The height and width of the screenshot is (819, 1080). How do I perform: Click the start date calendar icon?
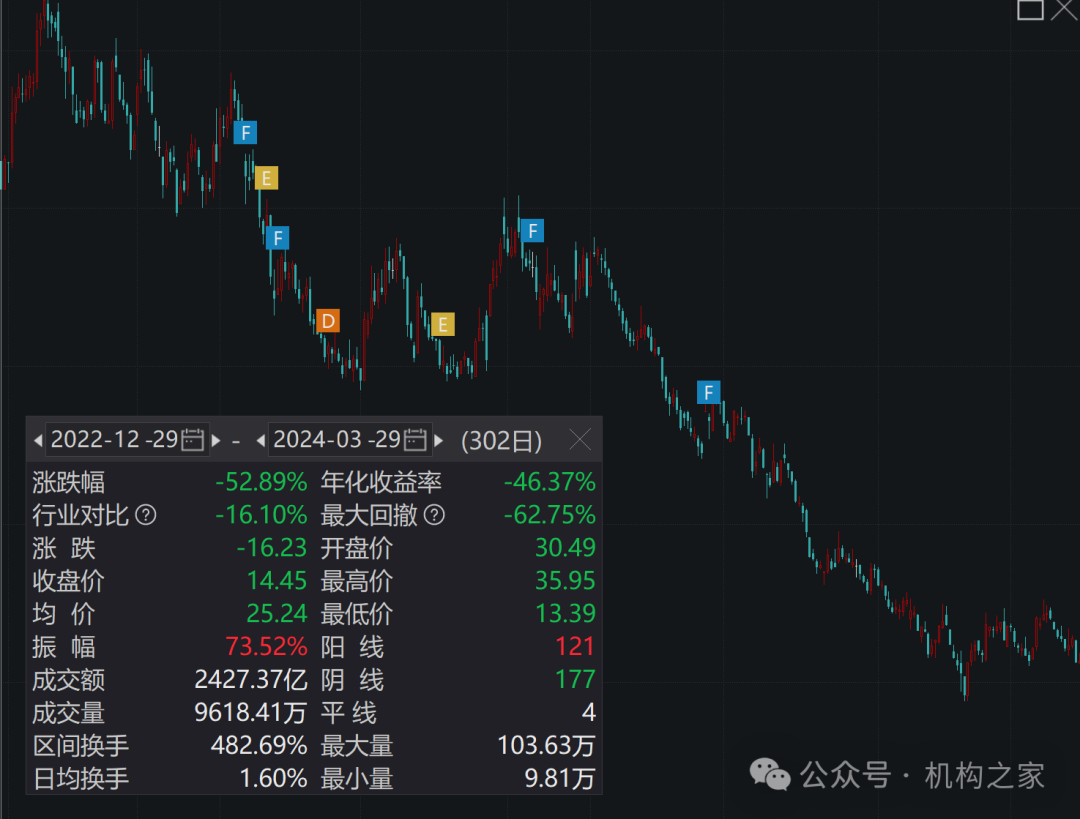[193, 439]
